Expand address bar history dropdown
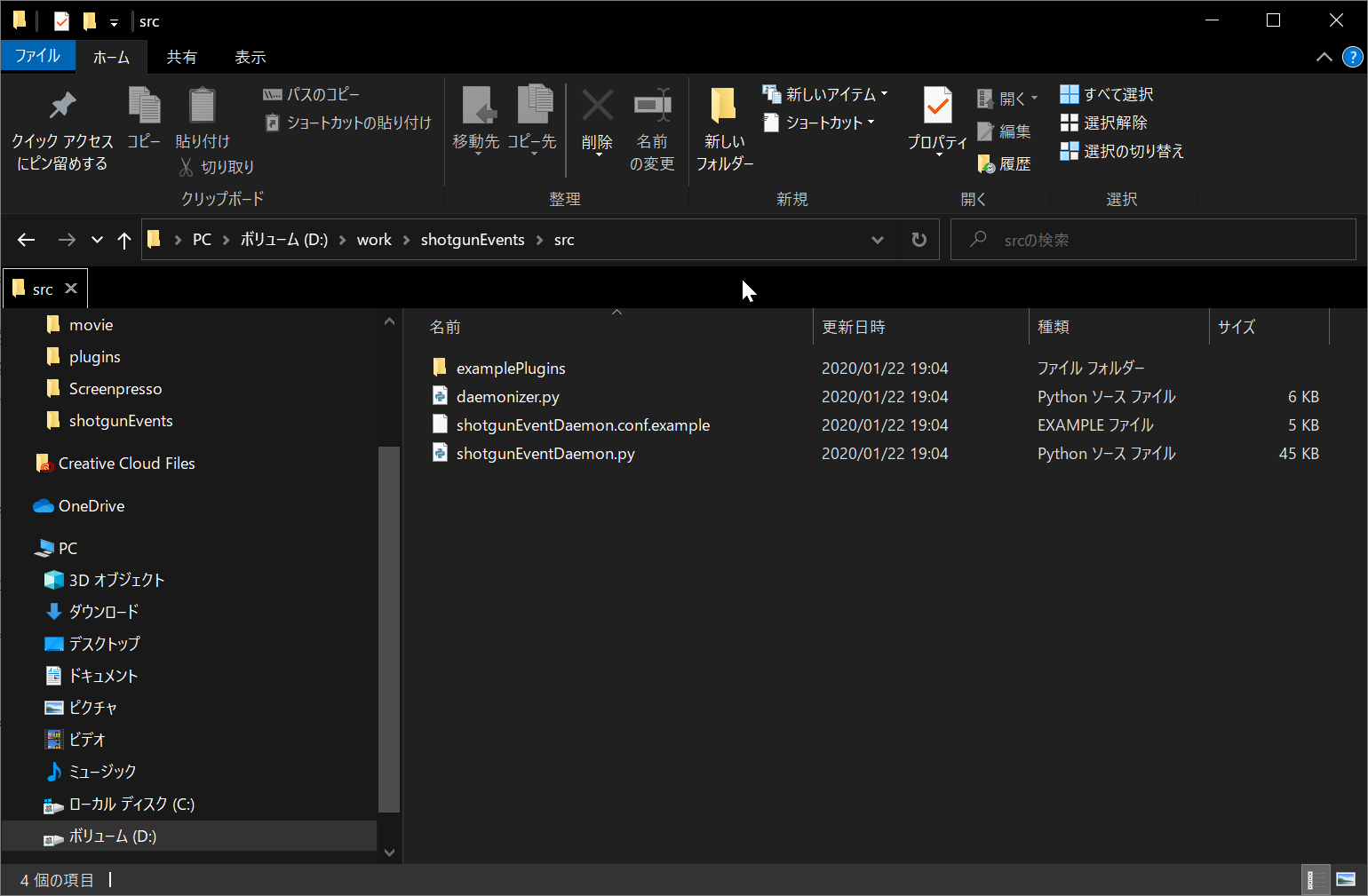 tap(878, 240)
